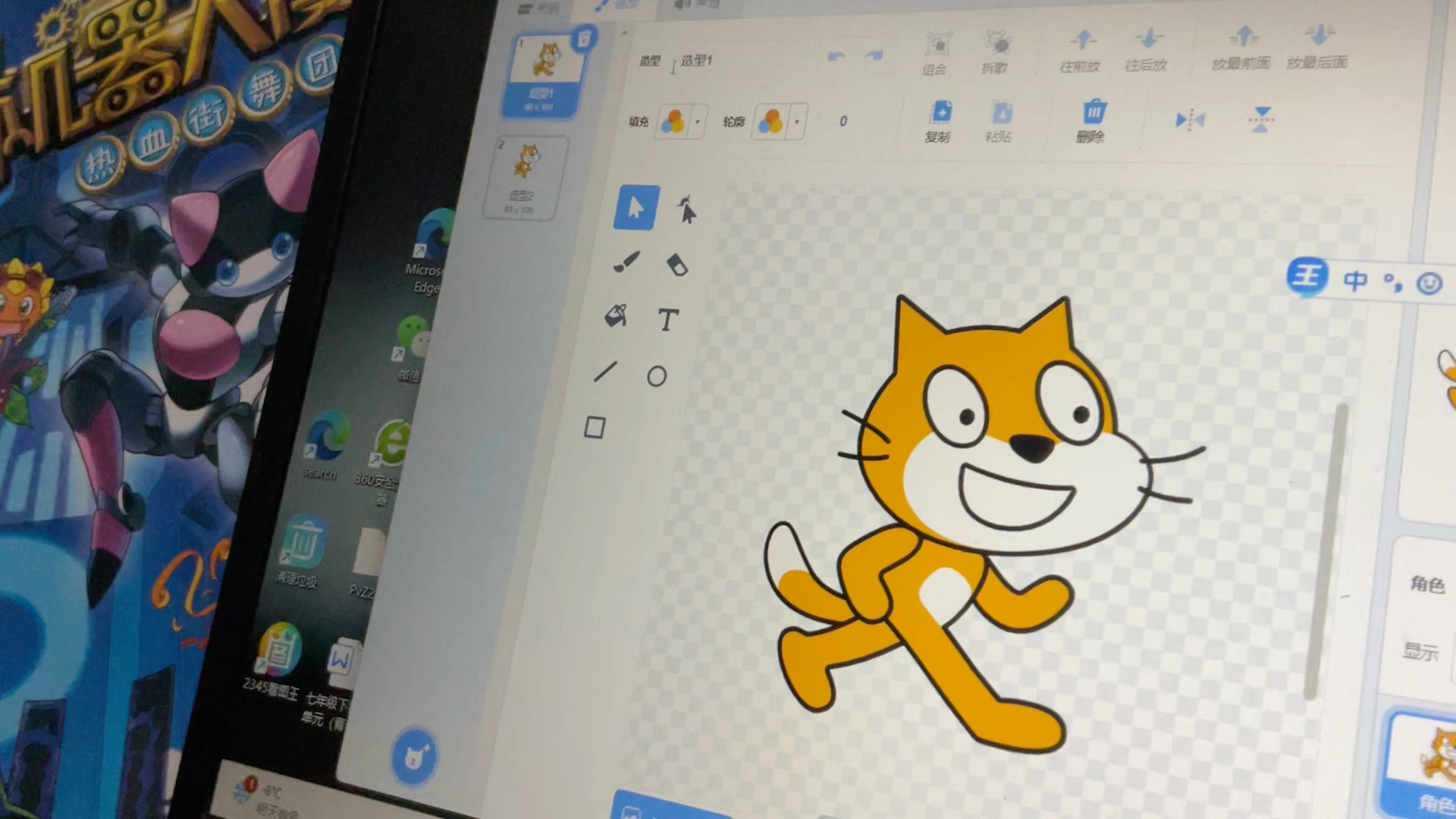Viewport: 1456px width, 819px height.
Task: Click the Delete (删除) trash button
Action: click(1092, 121)
